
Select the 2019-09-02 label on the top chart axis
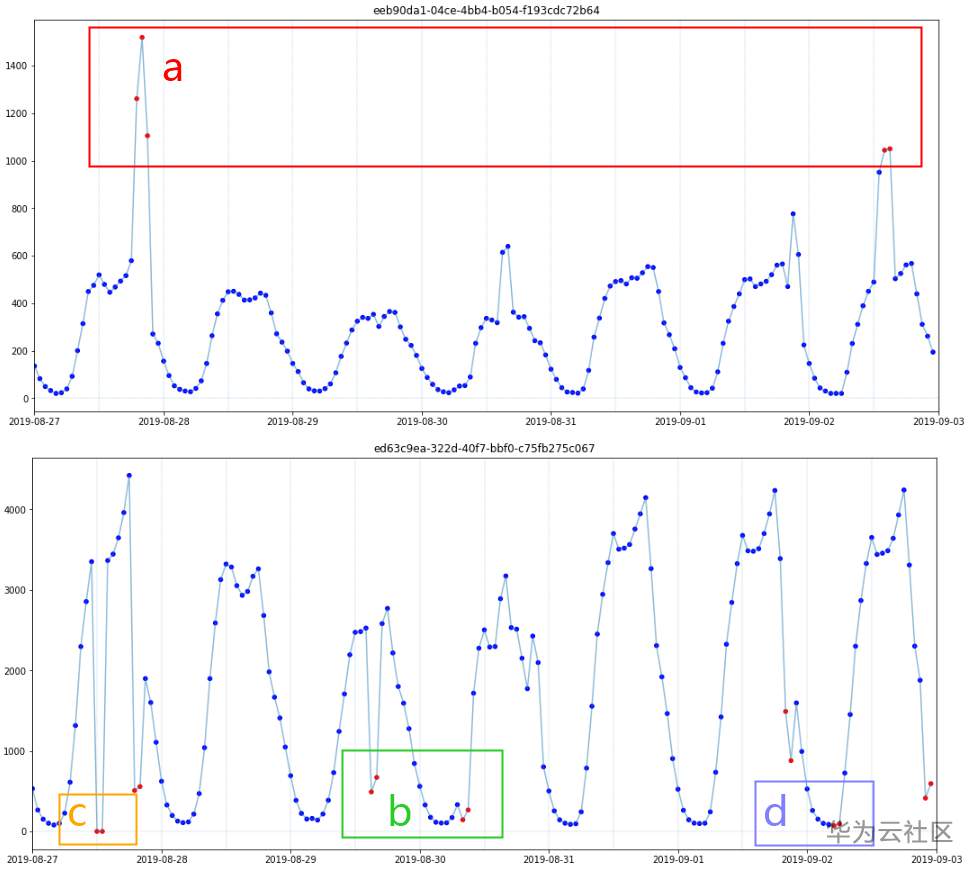click(x=809, y=421)
